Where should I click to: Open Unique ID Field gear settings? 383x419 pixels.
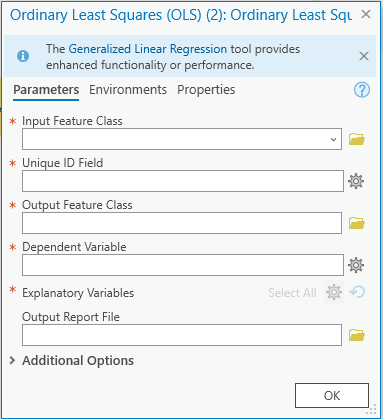coord(356,181)
